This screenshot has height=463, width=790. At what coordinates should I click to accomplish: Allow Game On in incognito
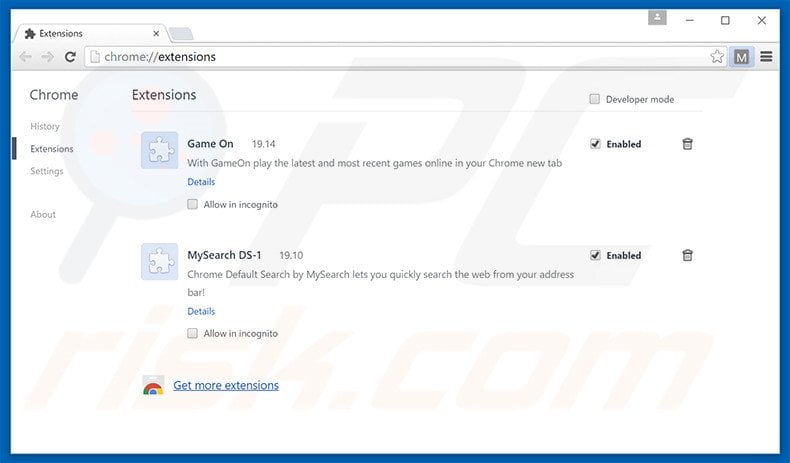(192, 204)
